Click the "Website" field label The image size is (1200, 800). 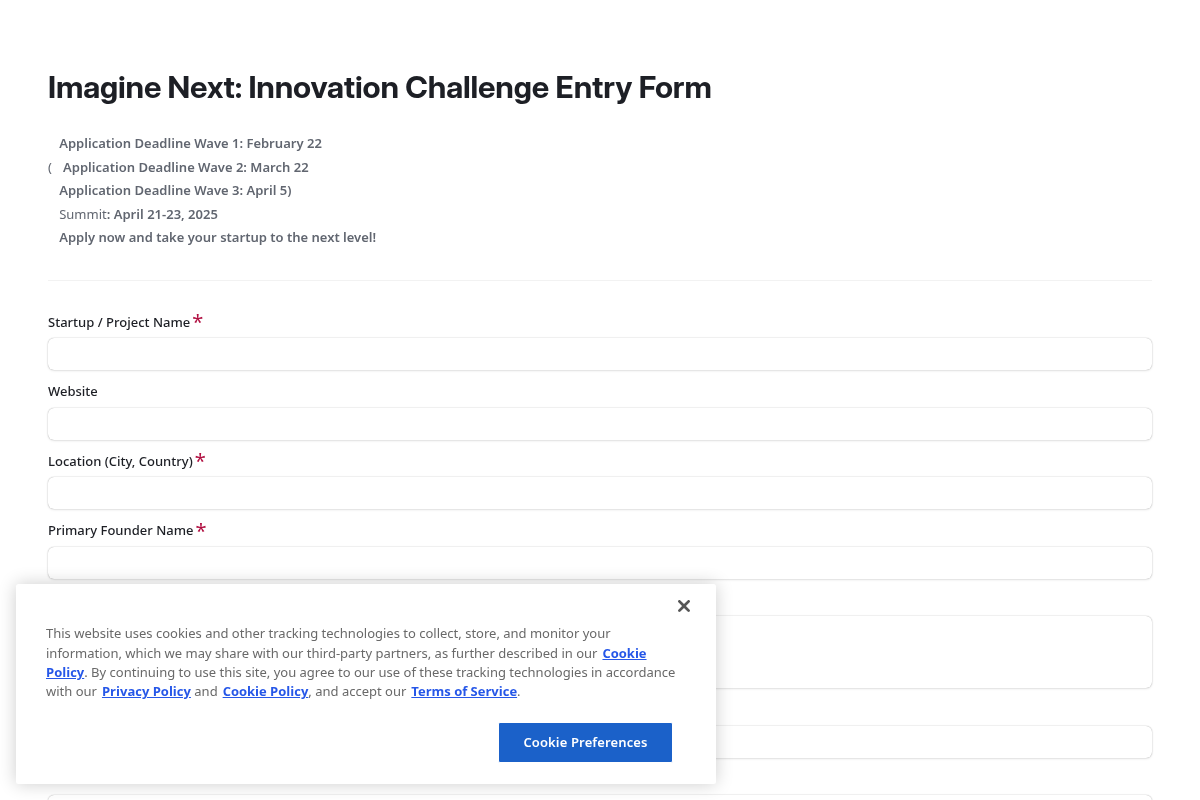pos(73,392)
